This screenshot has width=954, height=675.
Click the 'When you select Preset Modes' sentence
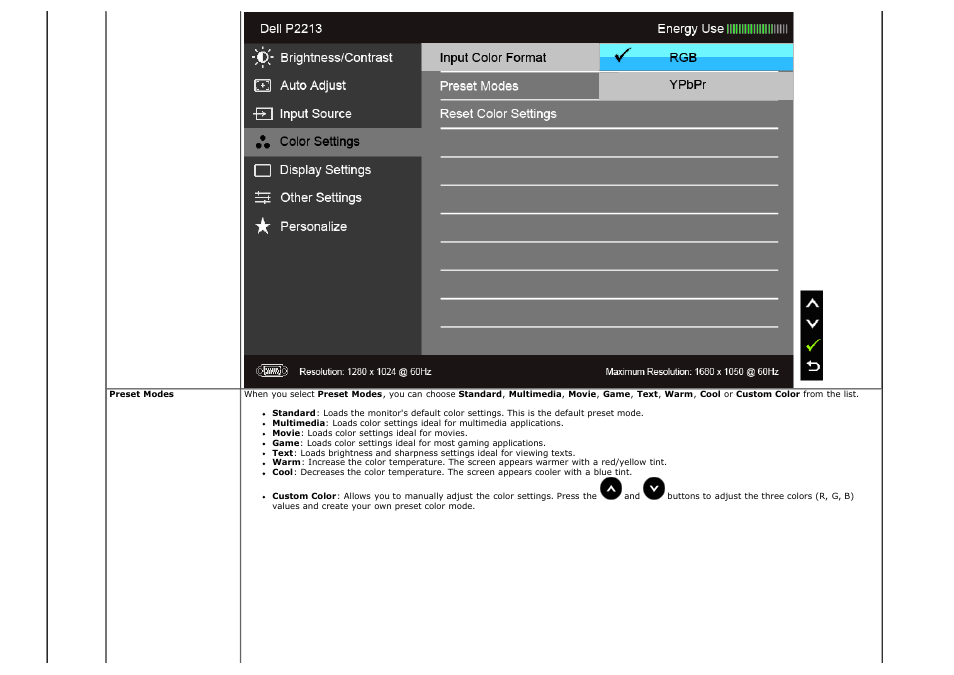click(x=551, y=394)
